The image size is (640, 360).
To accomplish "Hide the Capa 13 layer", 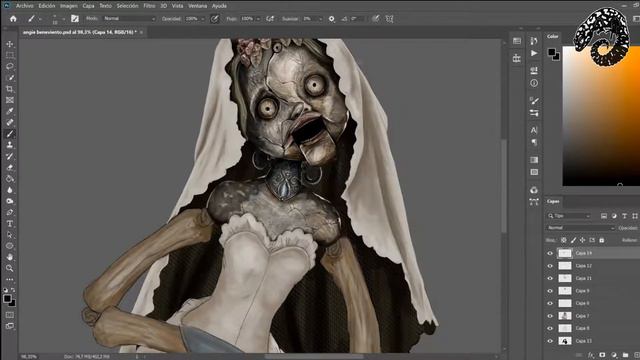I will click(550, 341).
